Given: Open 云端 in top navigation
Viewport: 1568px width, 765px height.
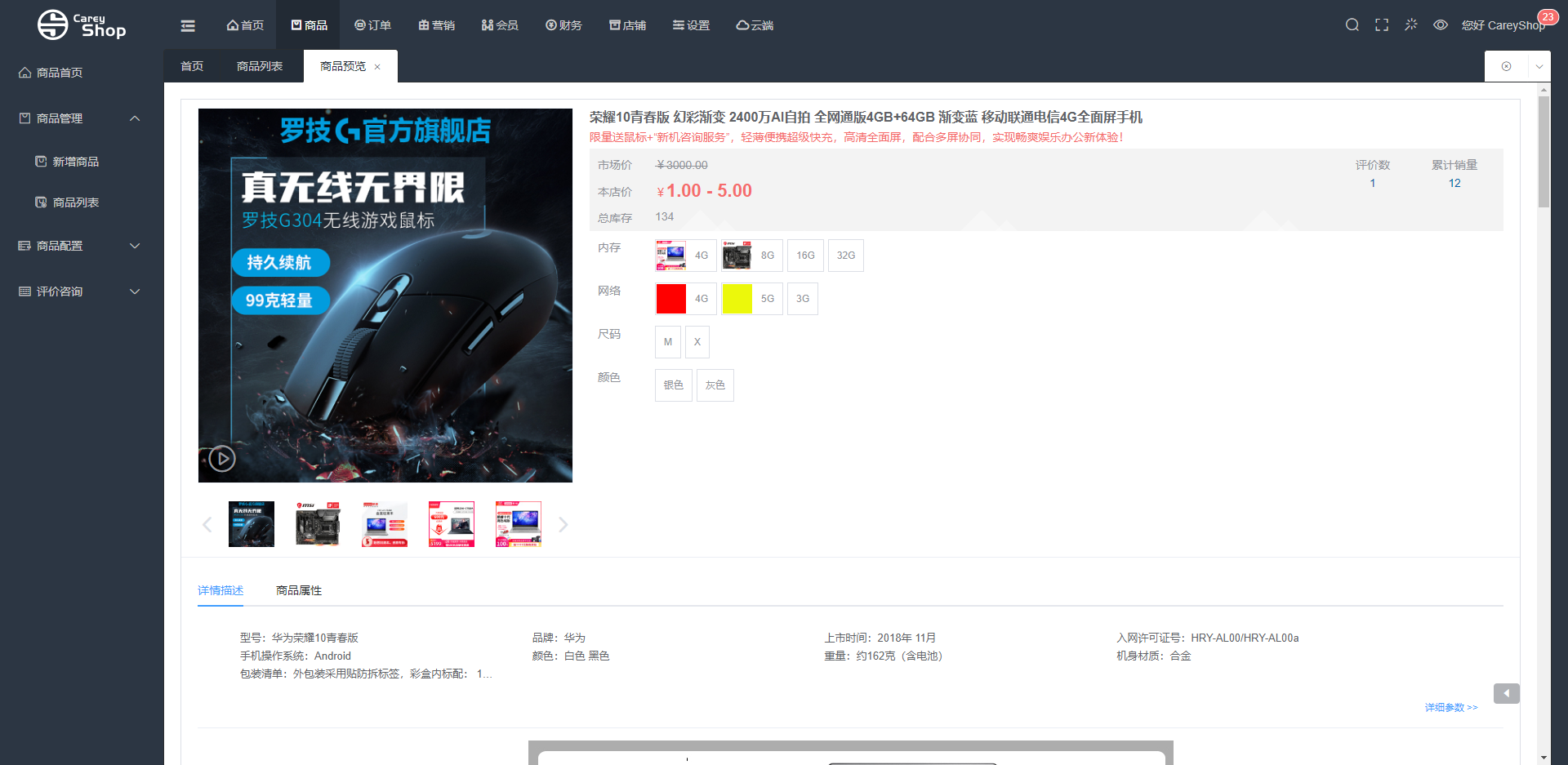Looking at the screenshot, I should pos(755,25).
